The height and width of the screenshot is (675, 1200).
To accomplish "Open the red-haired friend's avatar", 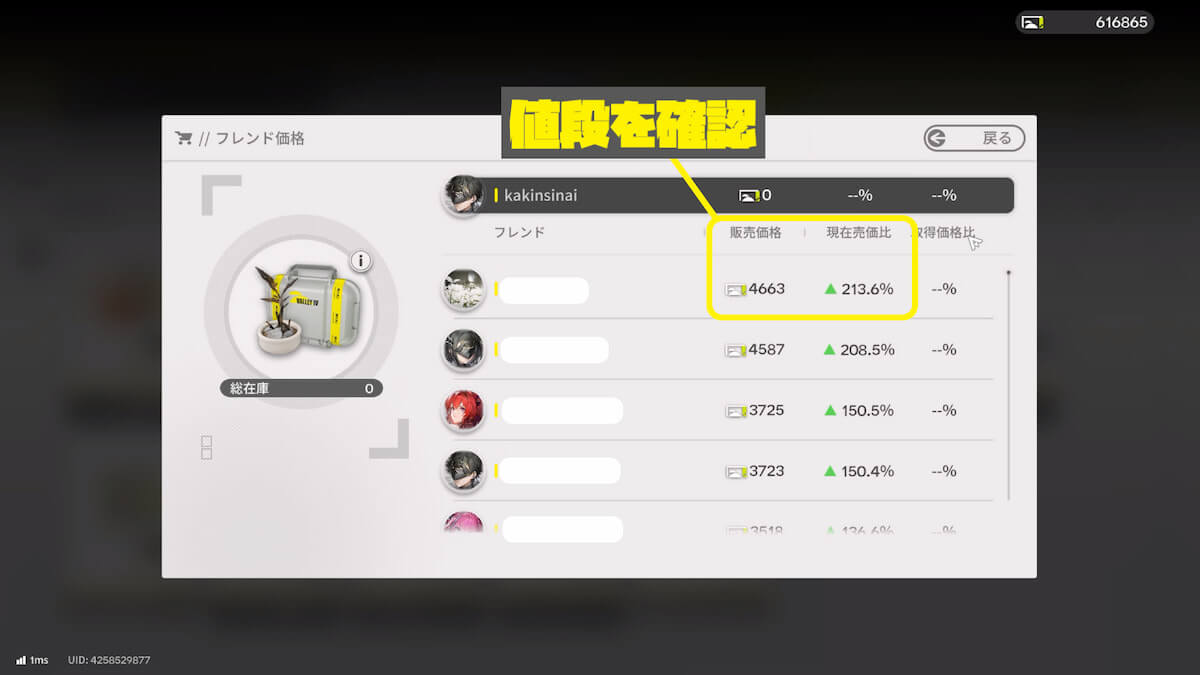I will pos(463,410).
